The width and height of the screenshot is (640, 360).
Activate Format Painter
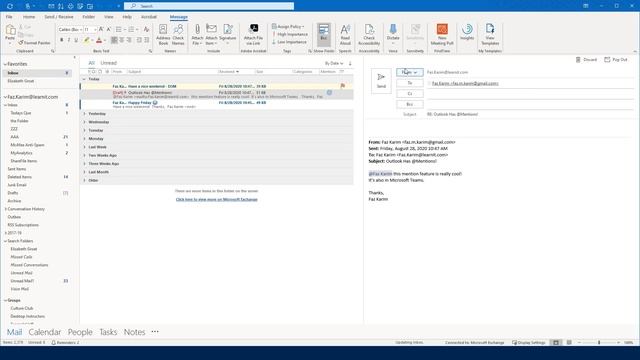pyautogui.click(x=34, y=42)
